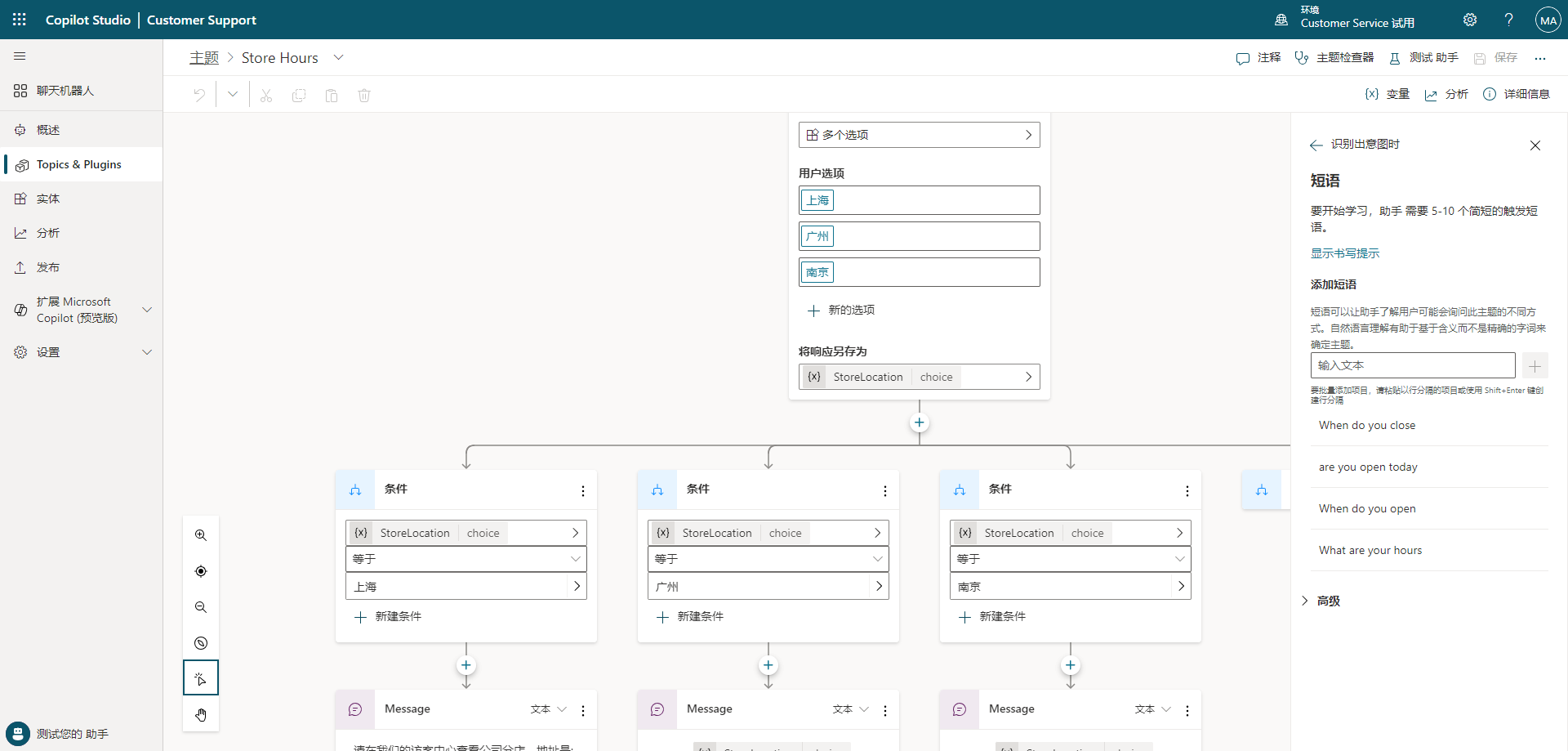The height and width of the screenshot is (751, 1568).
Task: Open 等于 operator dropdown in 广州 condition
Action: tap(768, 559)
